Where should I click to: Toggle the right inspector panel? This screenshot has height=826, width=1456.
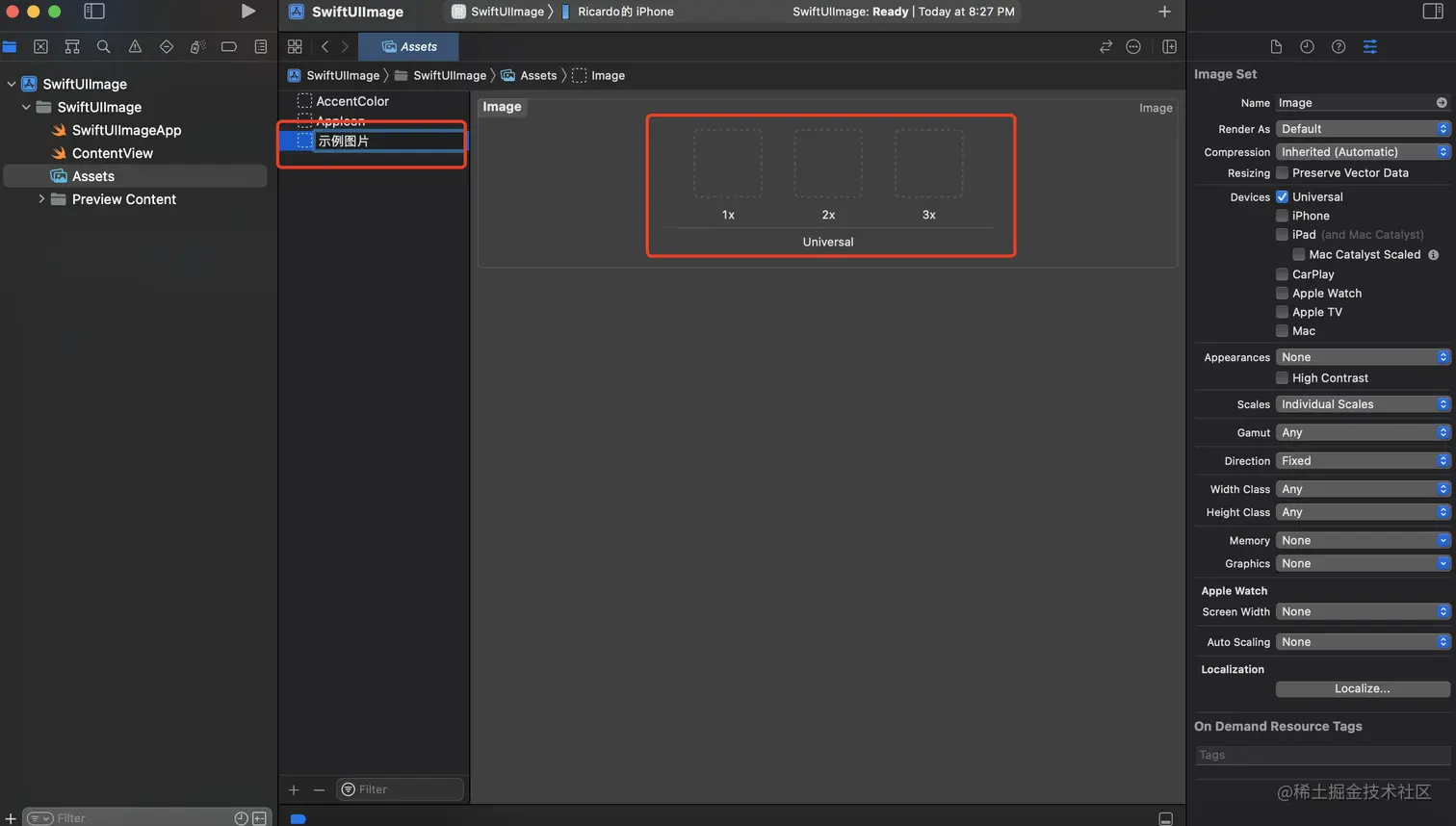(1433, 12)
